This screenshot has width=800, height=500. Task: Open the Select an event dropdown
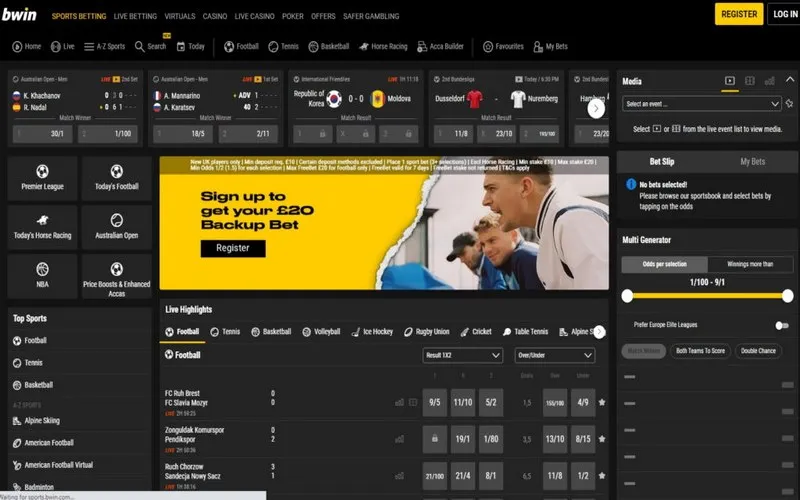(x=702, y=104)
